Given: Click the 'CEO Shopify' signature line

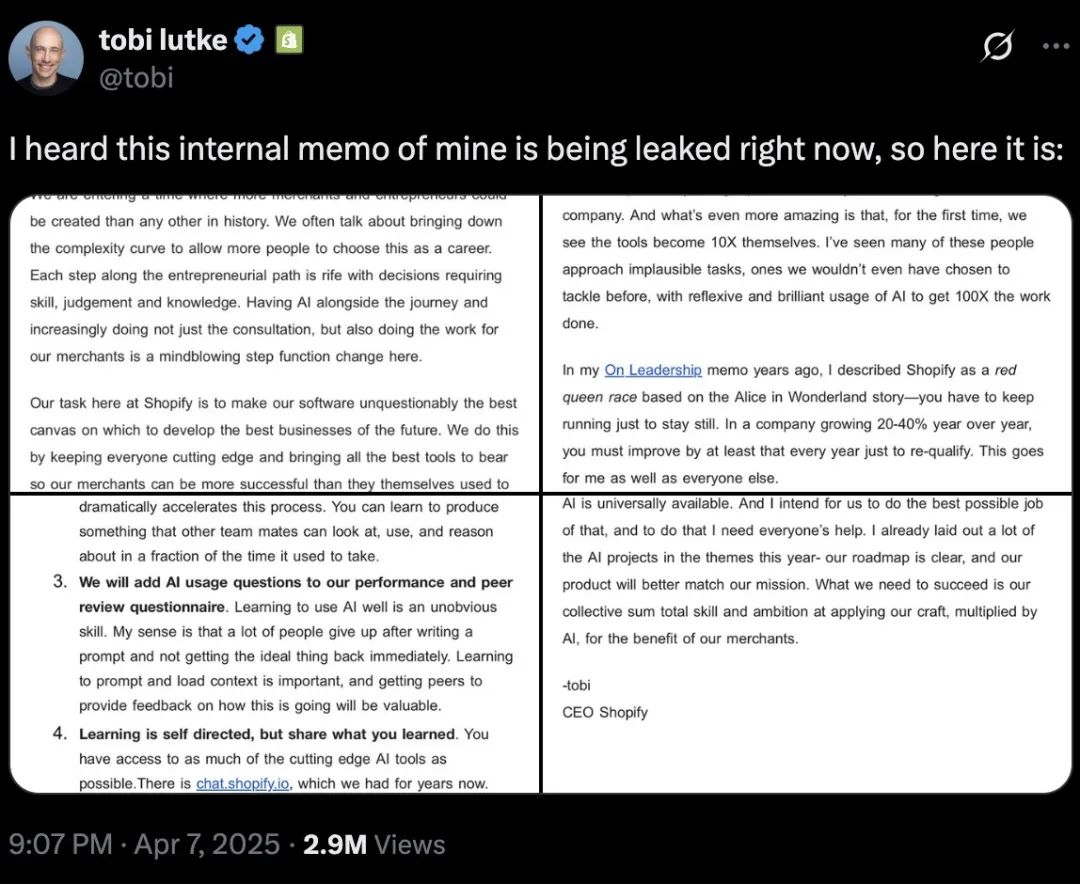Looking at the screenshot, I should pyautogui.click(x=605, y=712).
